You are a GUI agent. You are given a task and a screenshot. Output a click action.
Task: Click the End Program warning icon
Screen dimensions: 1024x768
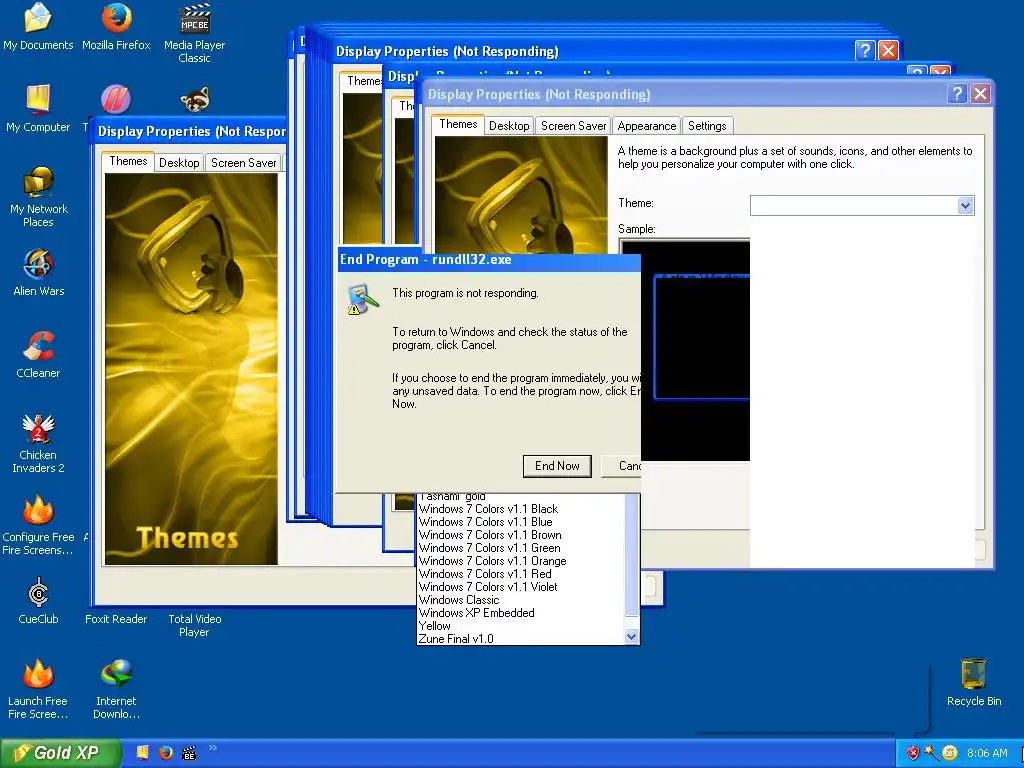point(362,300)
